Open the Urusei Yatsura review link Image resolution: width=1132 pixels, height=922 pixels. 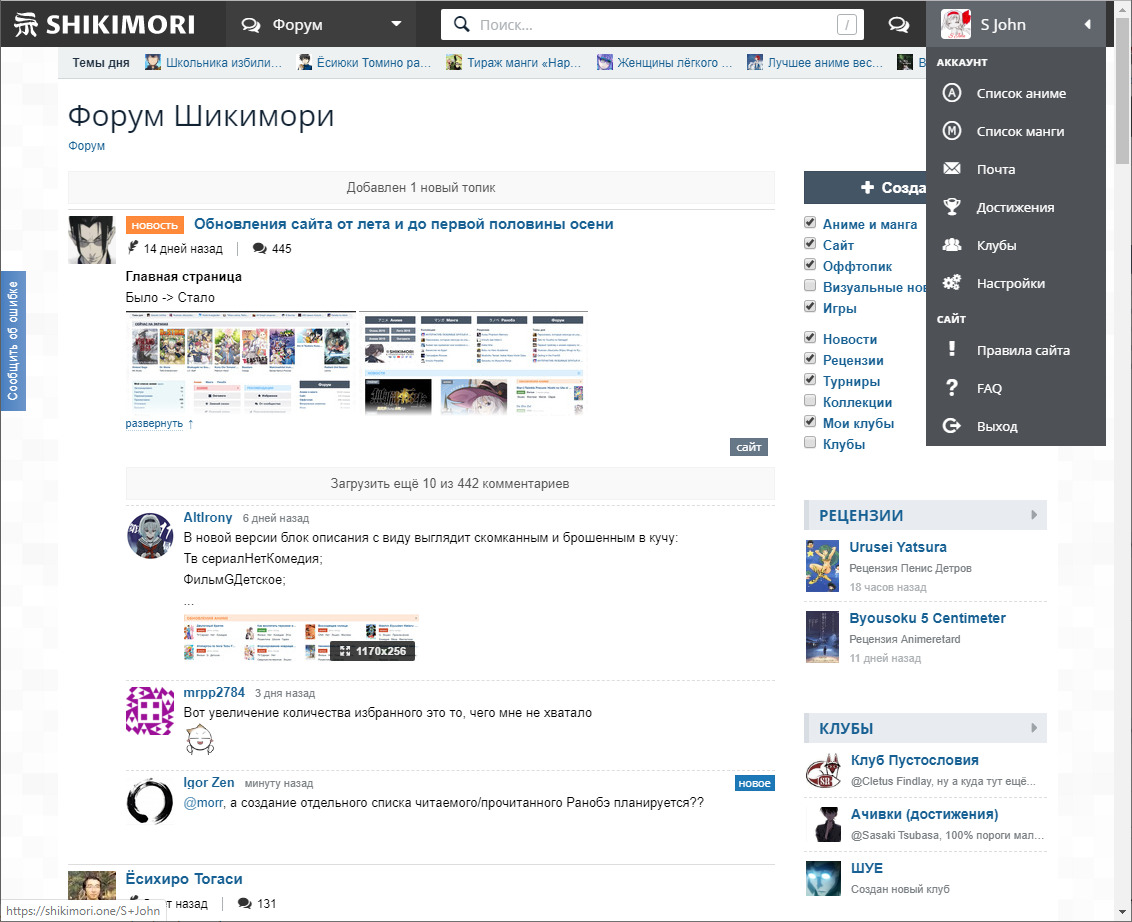[897, 547]
